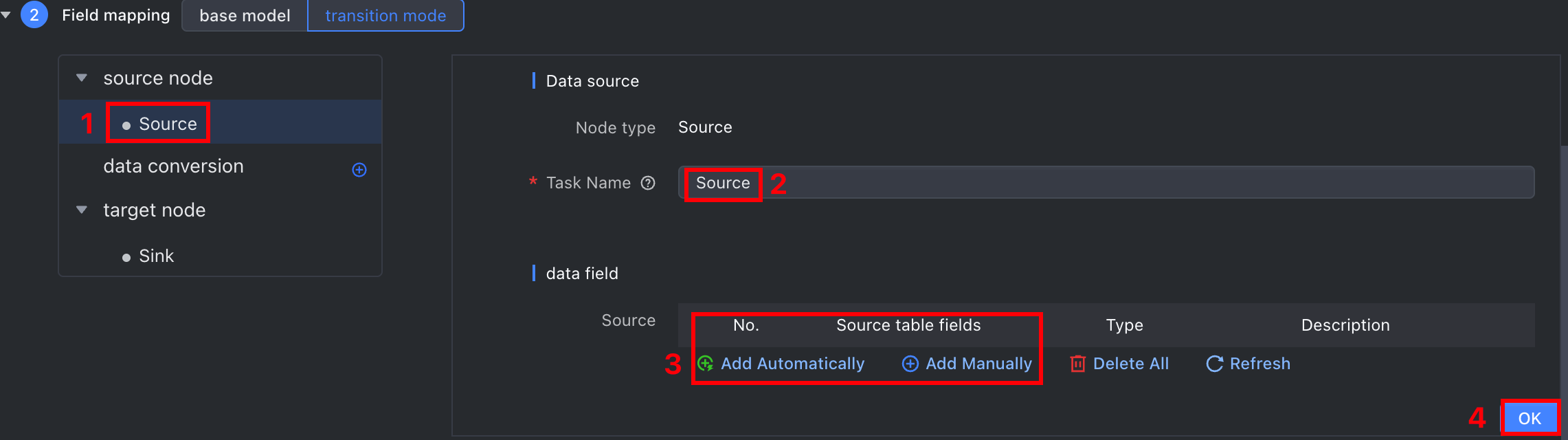Click the step 2 number badge

tap(34, 14)
